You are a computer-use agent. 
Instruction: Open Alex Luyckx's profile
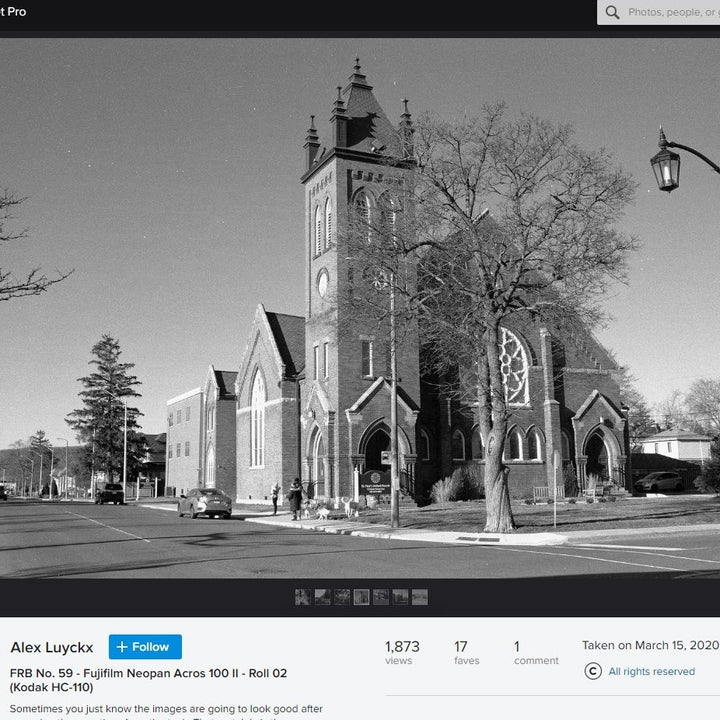pyautogui.click(x=52, y=648)
